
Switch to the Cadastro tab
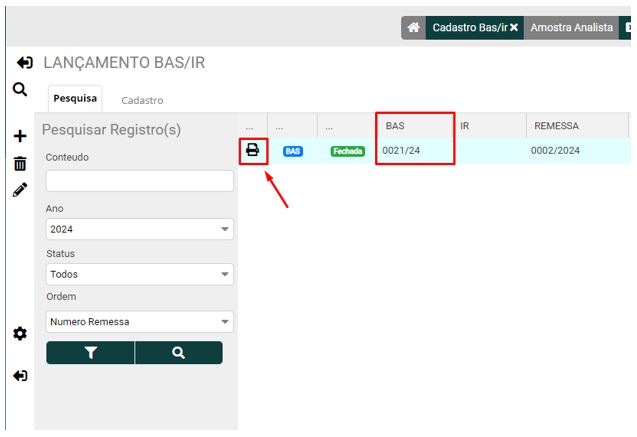pos(142,100)
